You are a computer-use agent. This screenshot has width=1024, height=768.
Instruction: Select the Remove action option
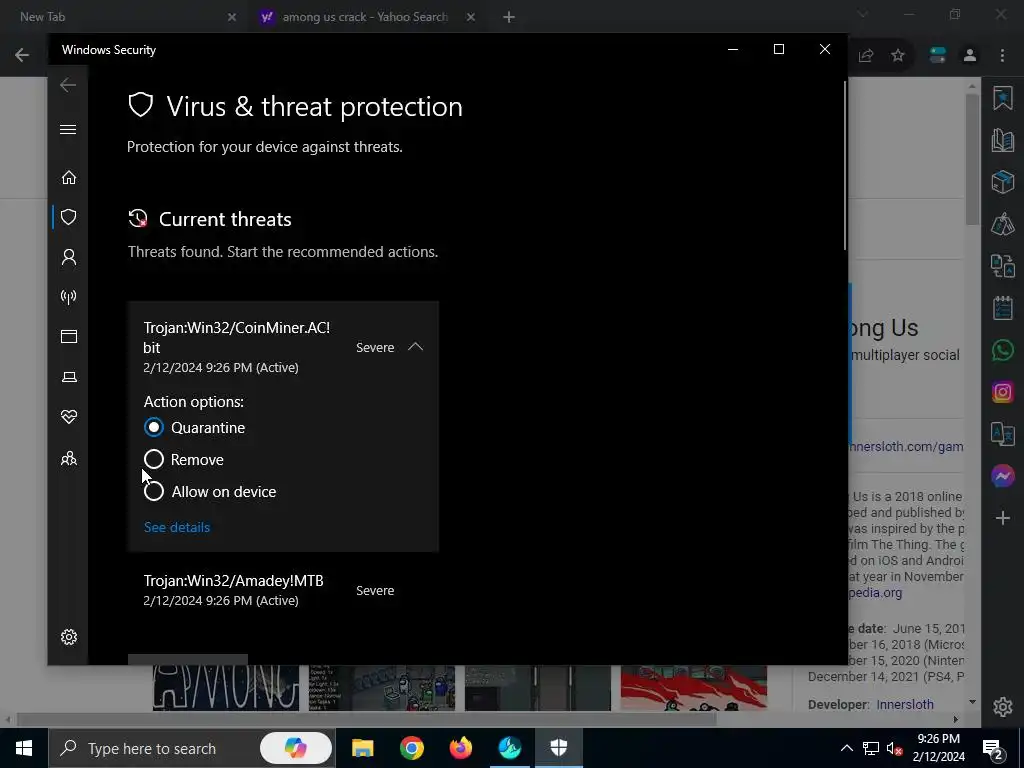point(153,459)
